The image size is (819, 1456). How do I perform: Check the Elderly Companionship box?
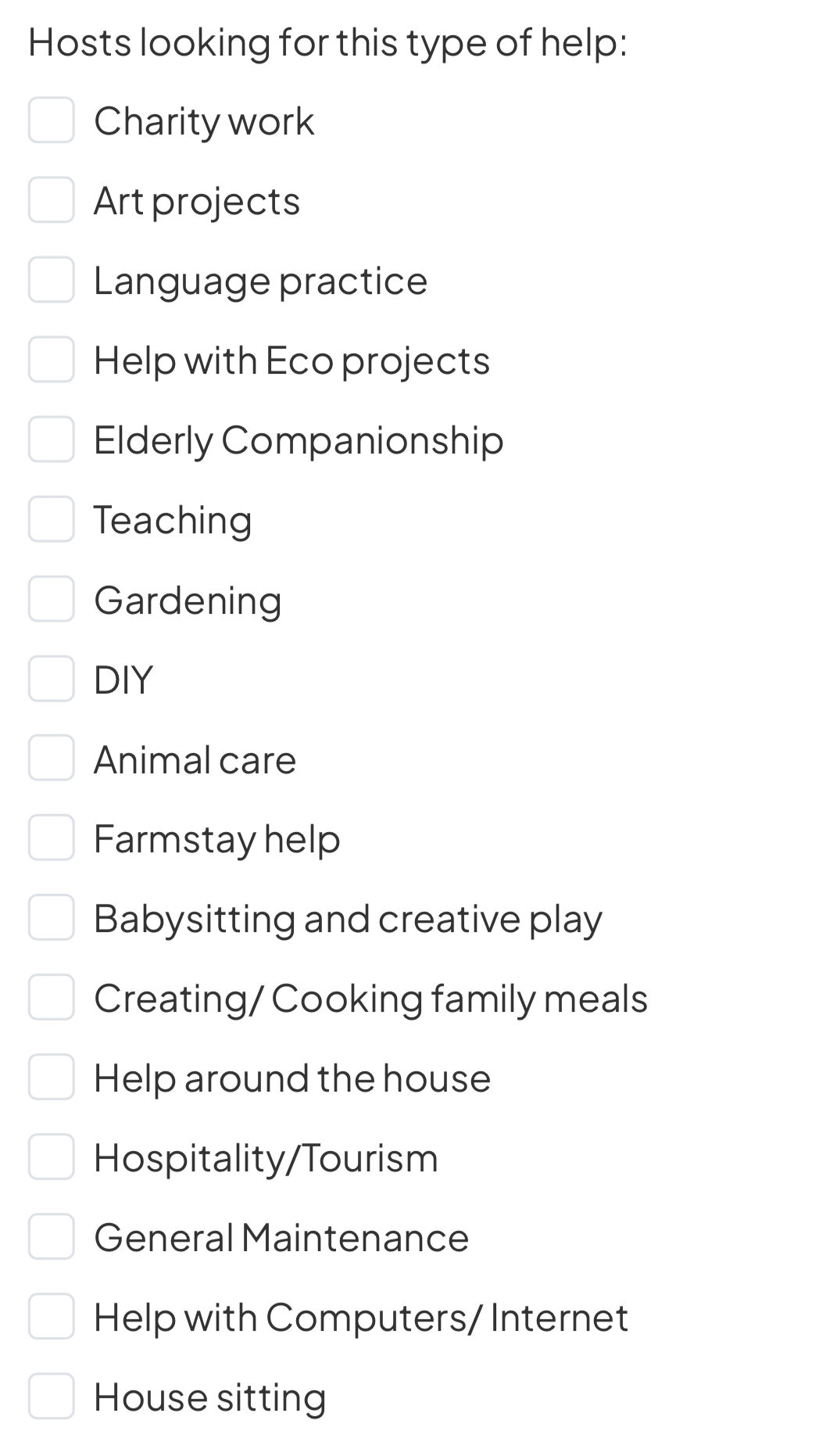click(52, 439)
